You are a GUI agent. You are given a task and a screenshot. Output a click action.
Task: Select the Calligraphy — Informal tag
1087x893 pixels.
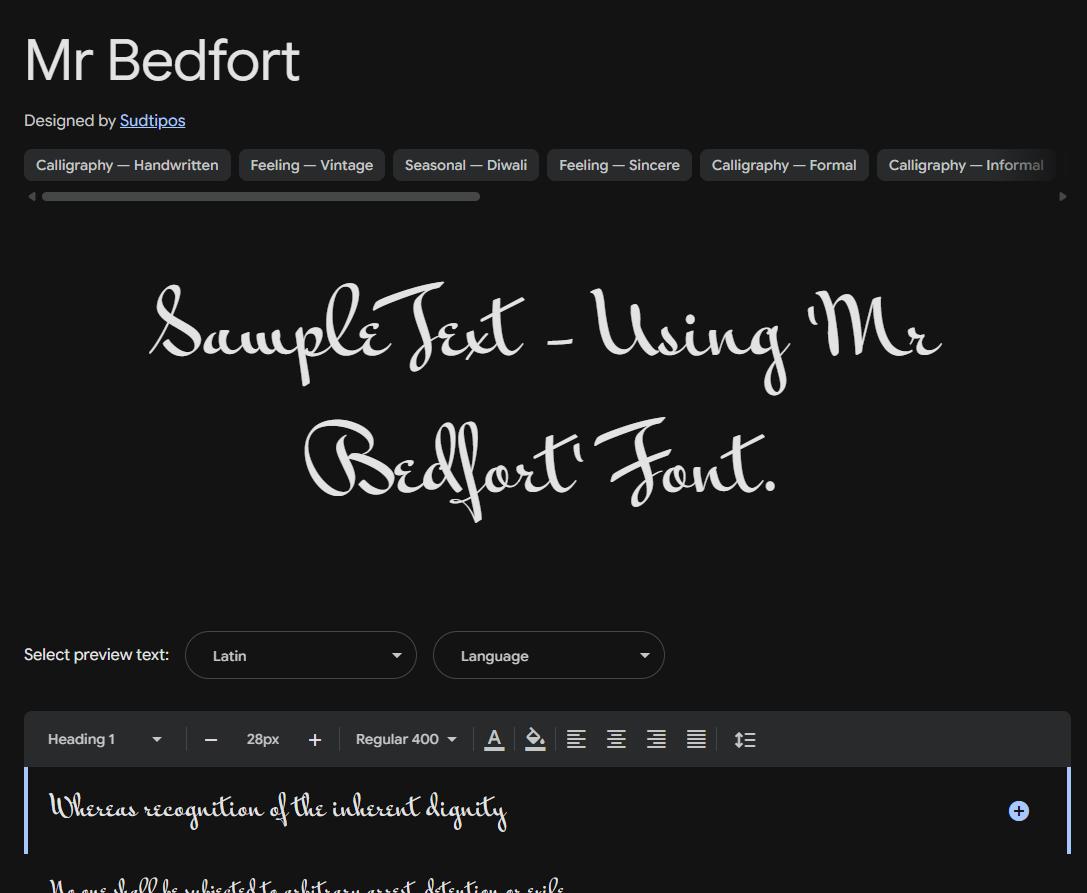tap(966, 165)
